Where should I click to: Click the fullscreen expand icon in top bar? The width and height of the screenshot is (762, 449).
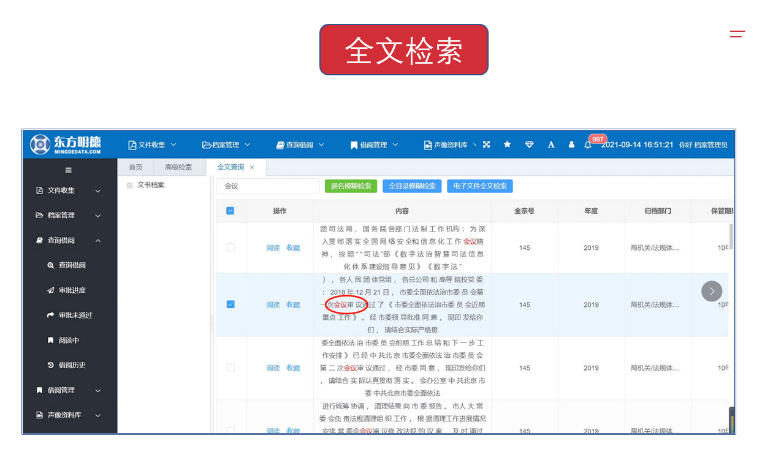[486, 144]
